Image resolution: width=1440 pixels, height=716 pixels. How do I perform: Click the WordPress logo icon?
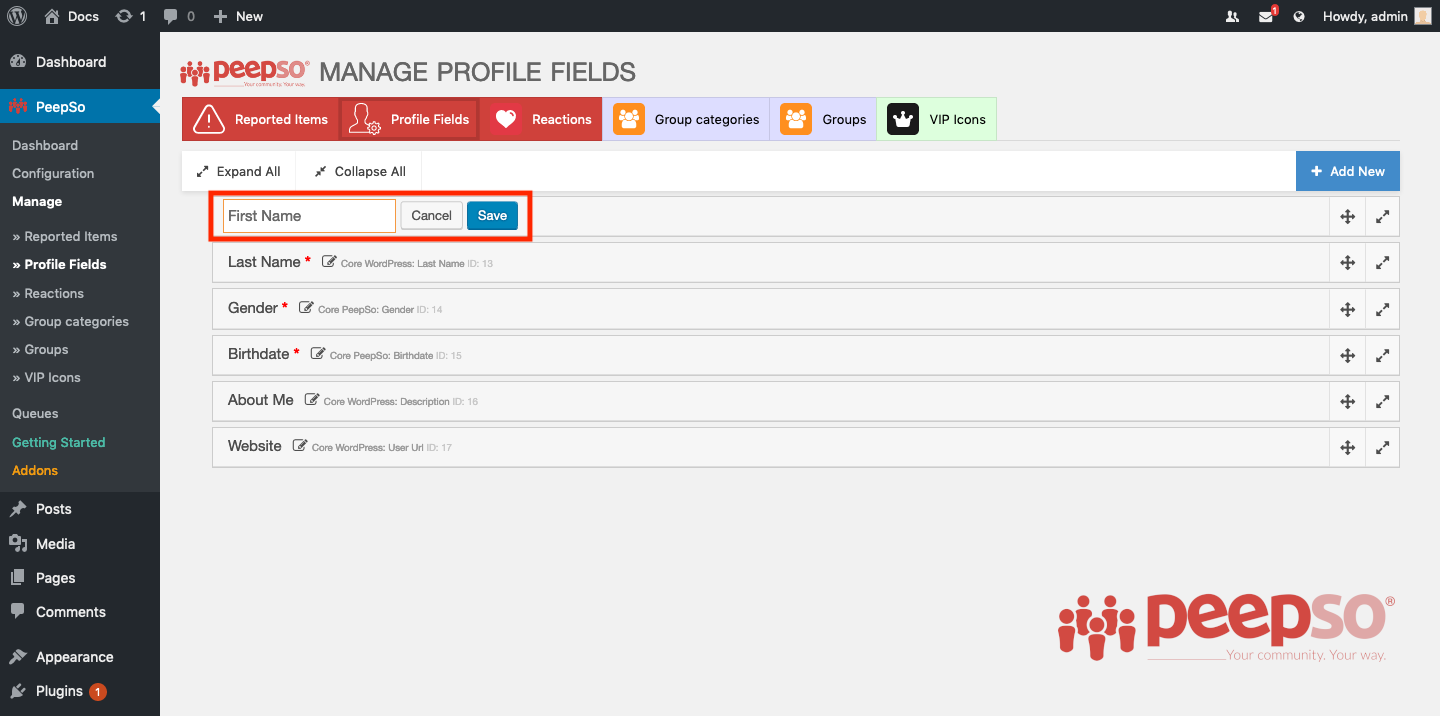pos(17,16)
